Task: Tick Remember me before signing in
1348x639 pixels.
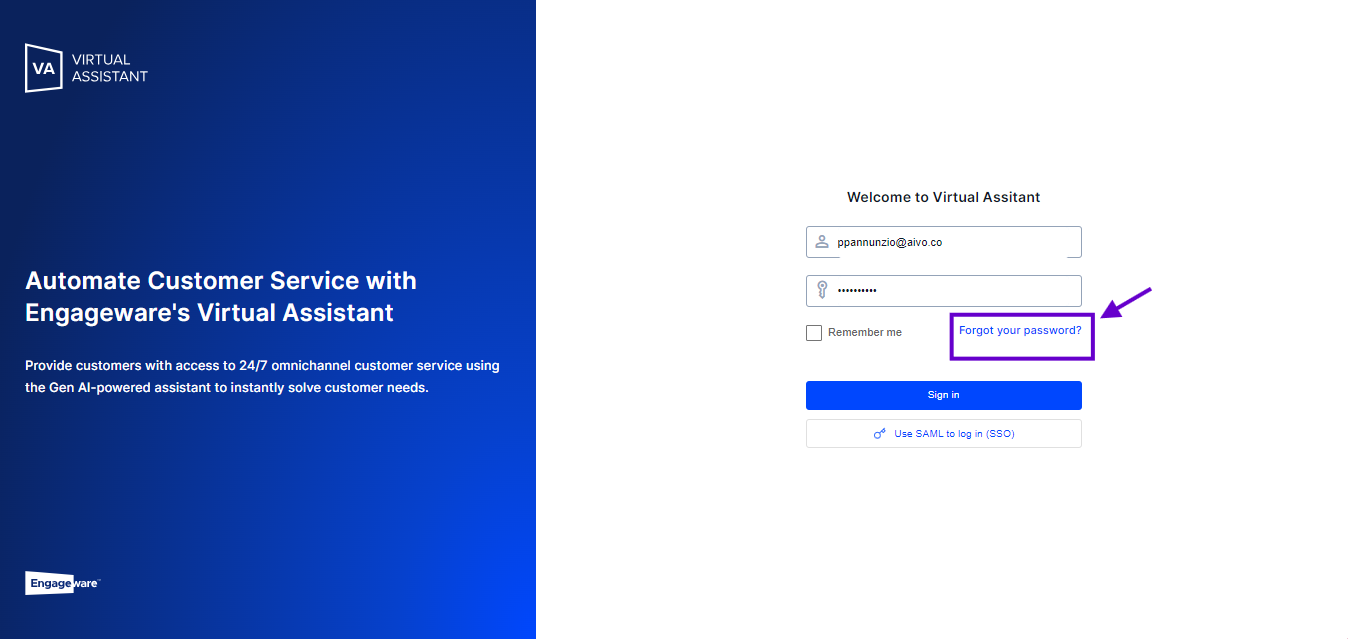Action: click(x=813, y=332)
